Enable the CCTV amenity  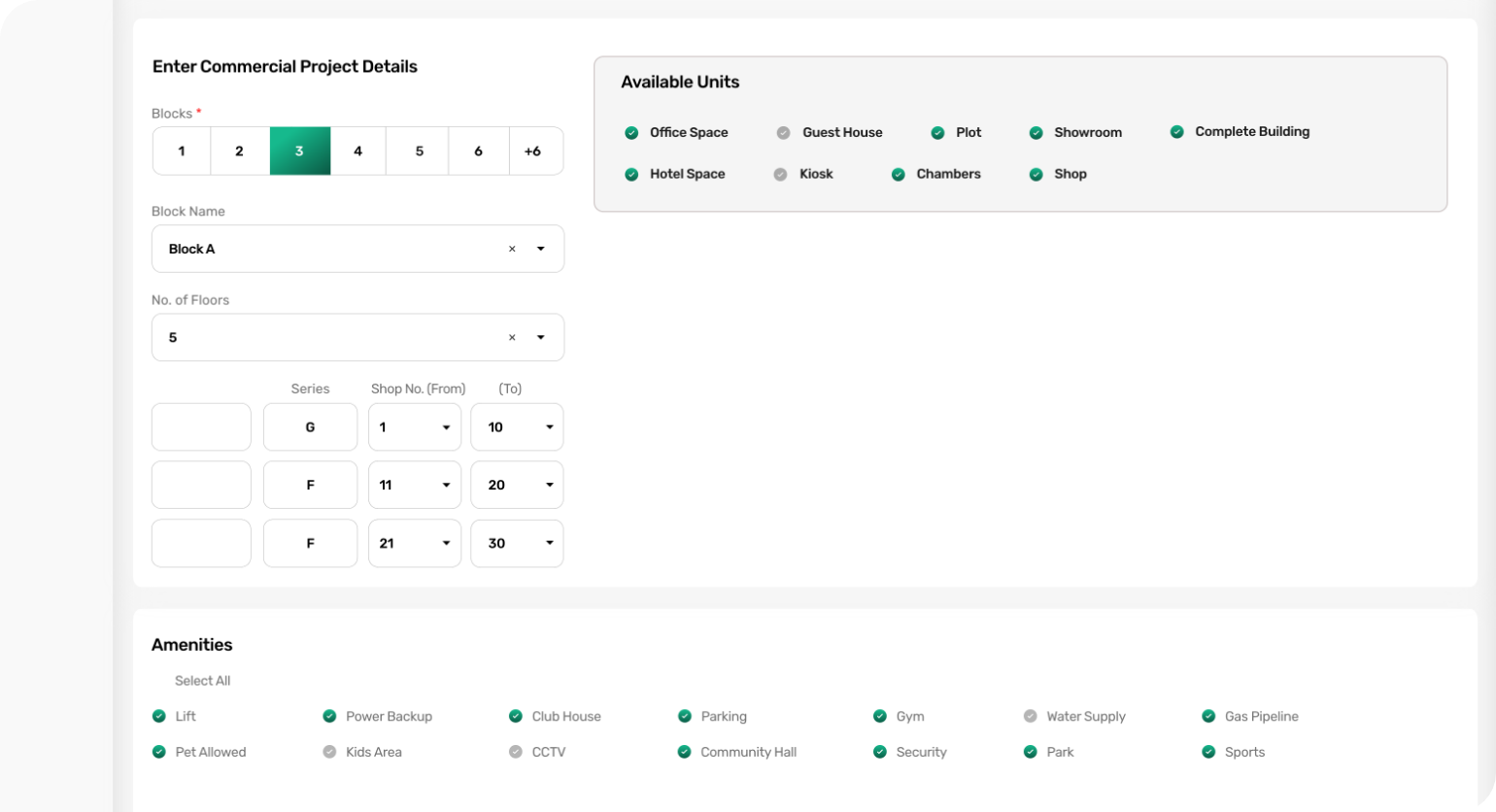coord(516,753)
